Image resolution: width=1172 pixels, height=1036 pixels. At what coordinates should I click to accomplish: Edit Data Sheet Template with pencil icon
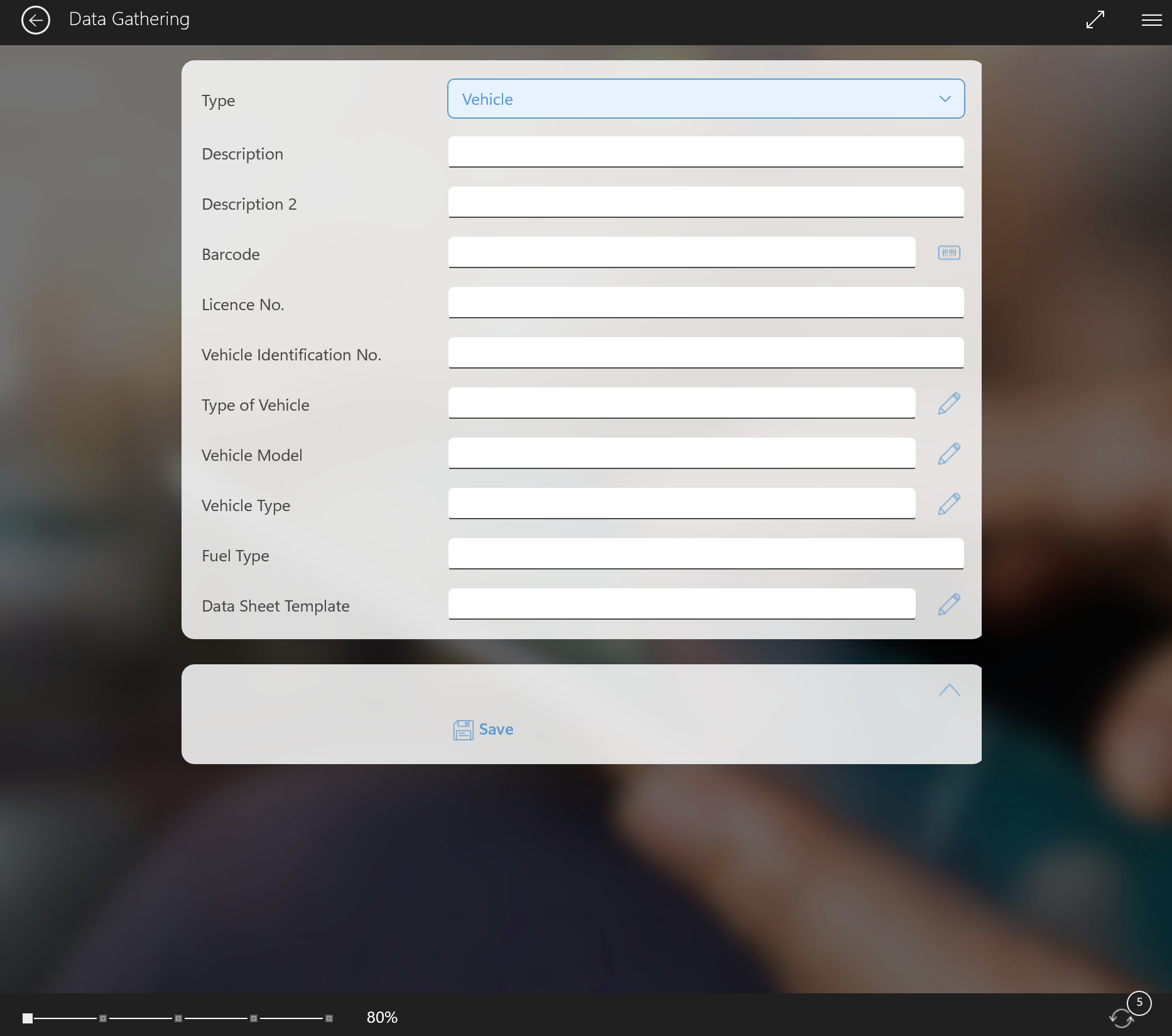[x=949, y=604]
